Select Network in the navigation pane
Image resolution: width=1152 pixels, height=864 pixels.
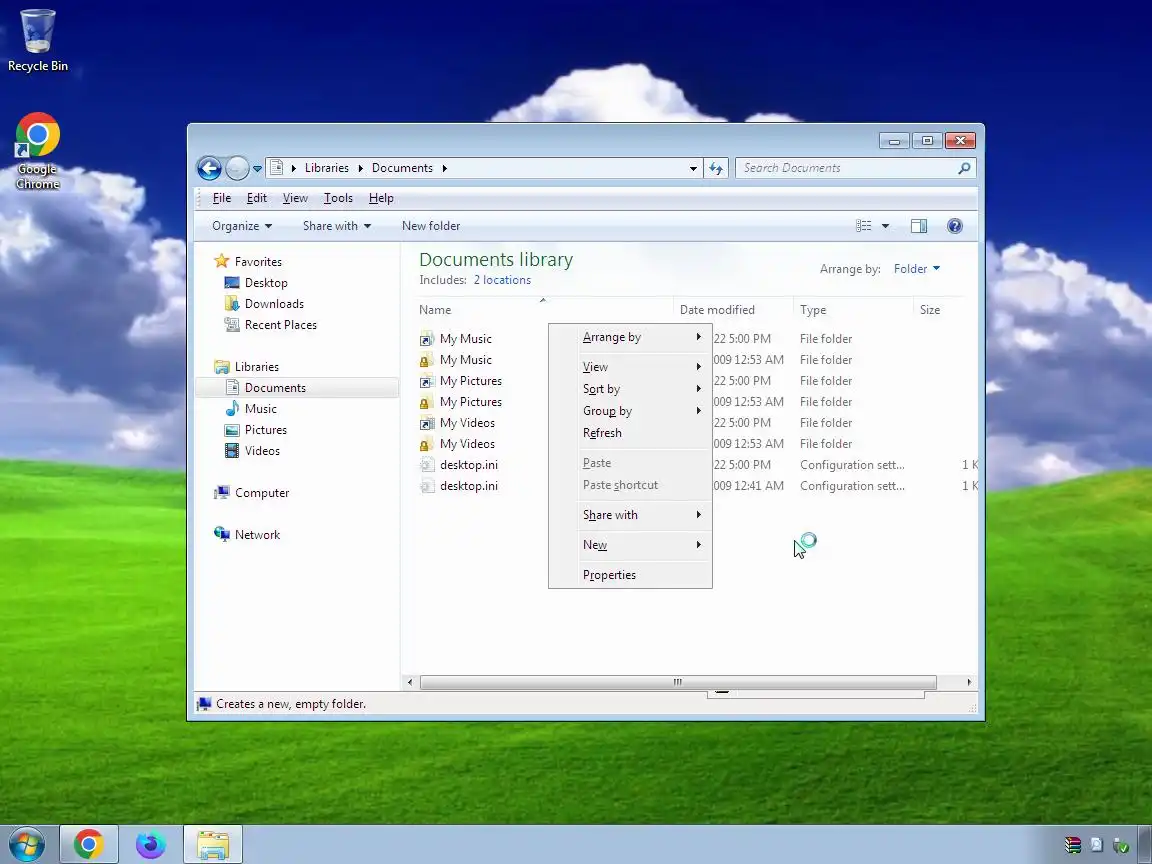[x=257, y=535]
